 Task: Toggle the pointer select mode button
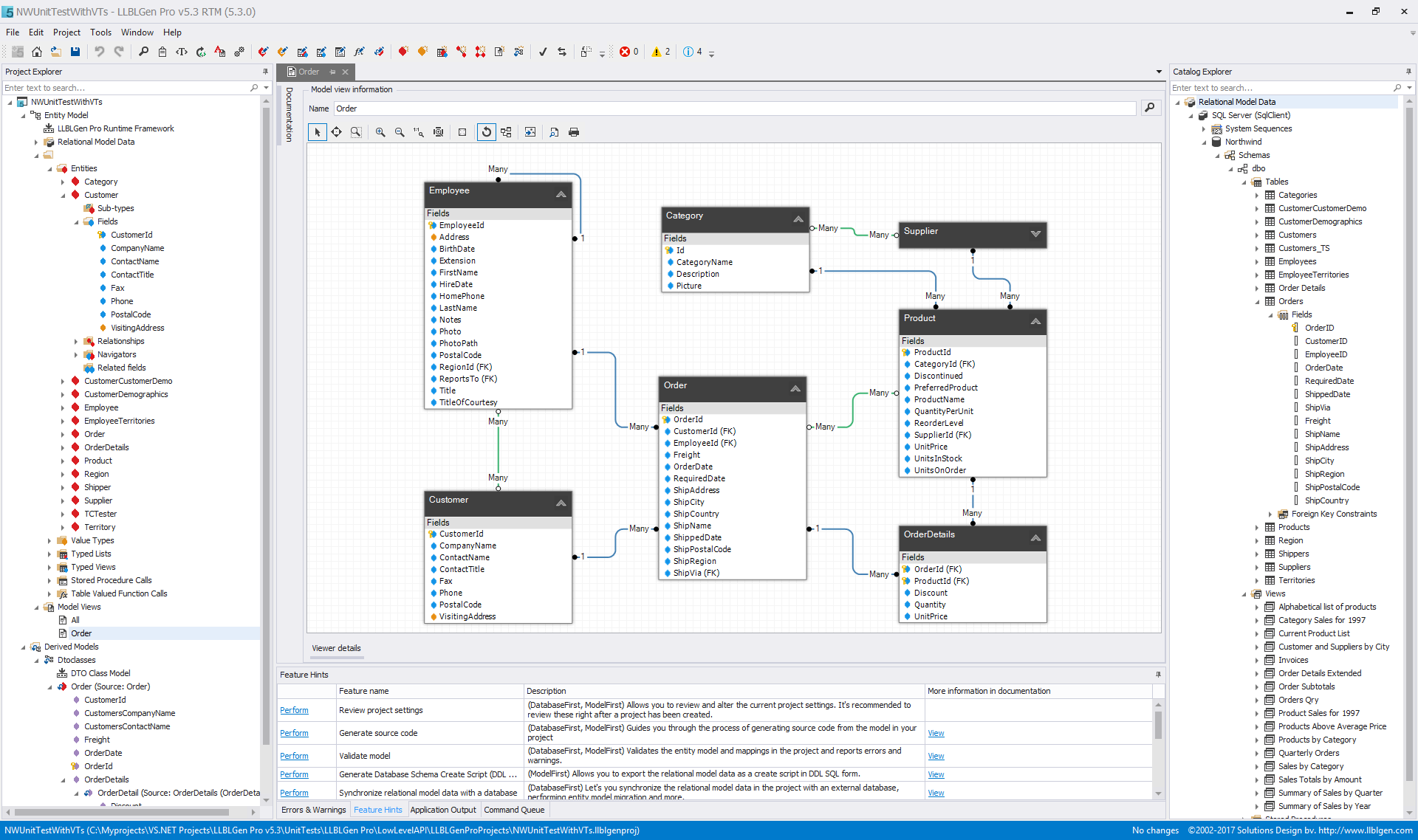pyautogui.click(x=318, y=132)
